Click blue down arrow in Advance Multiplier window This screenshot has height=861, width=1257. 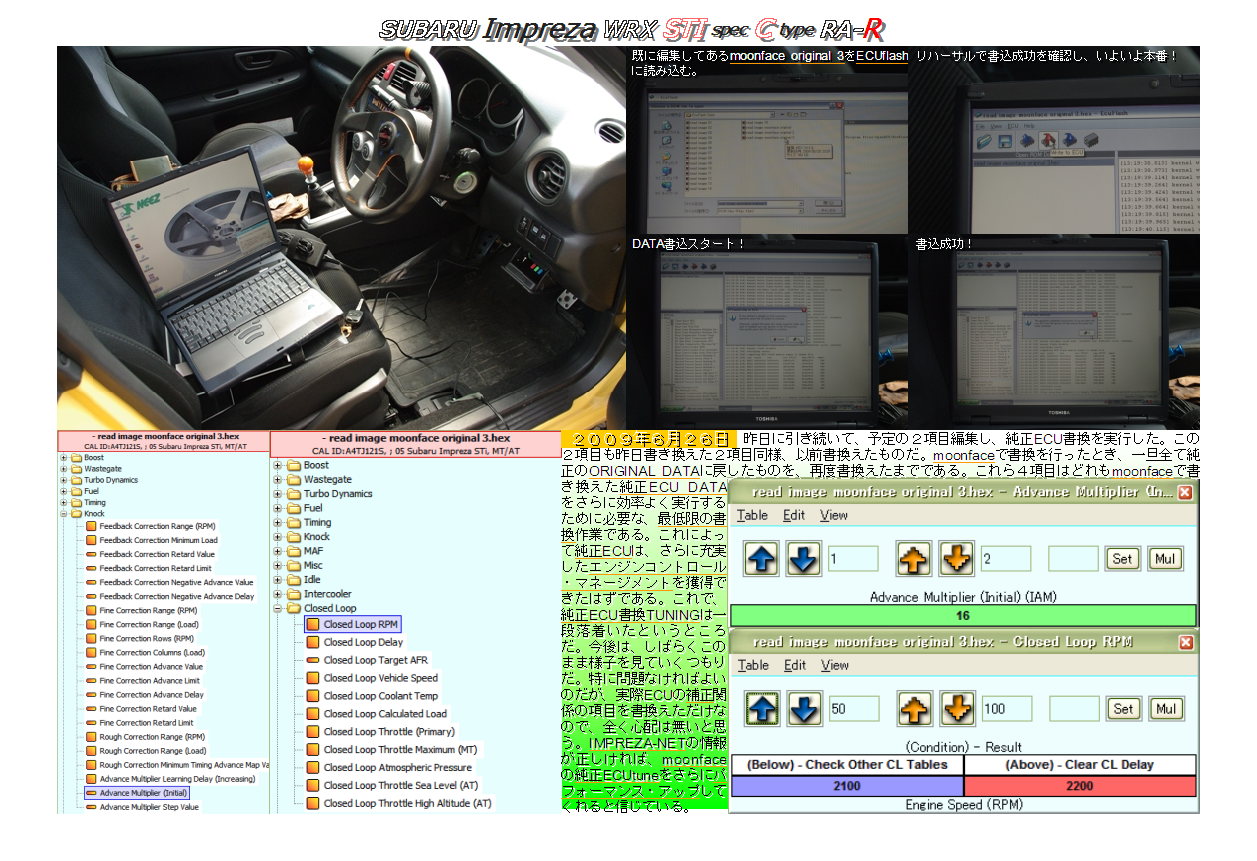point(803,559)
